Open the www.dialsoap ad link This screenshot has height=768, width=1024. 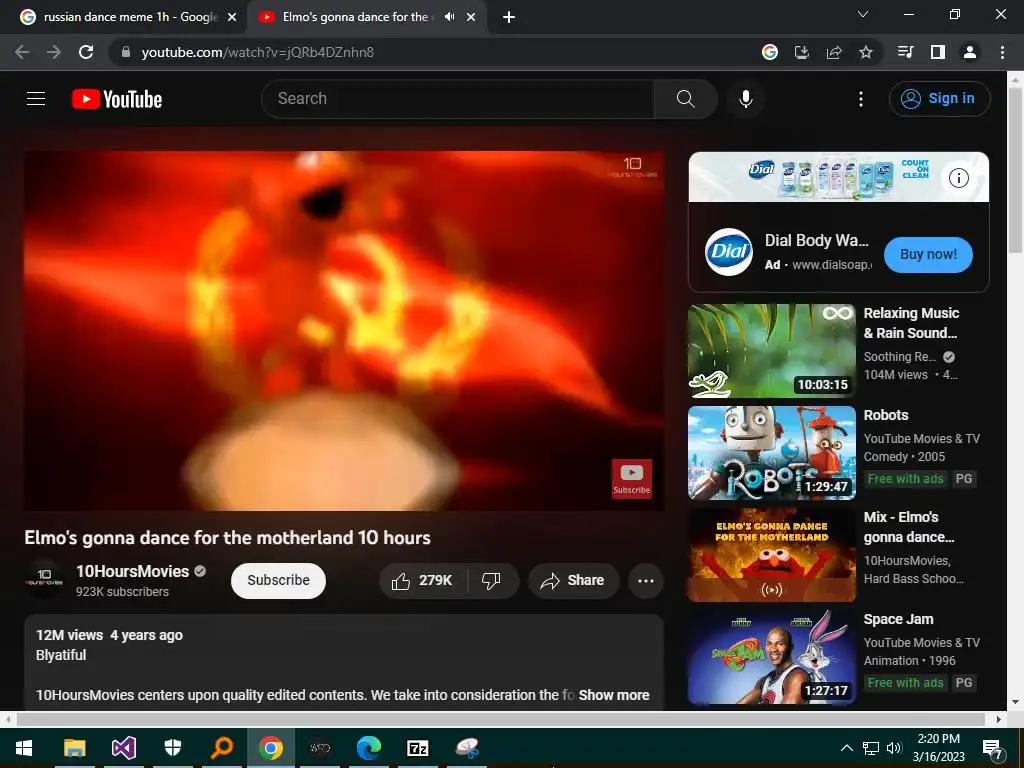(x=831, y=264)
